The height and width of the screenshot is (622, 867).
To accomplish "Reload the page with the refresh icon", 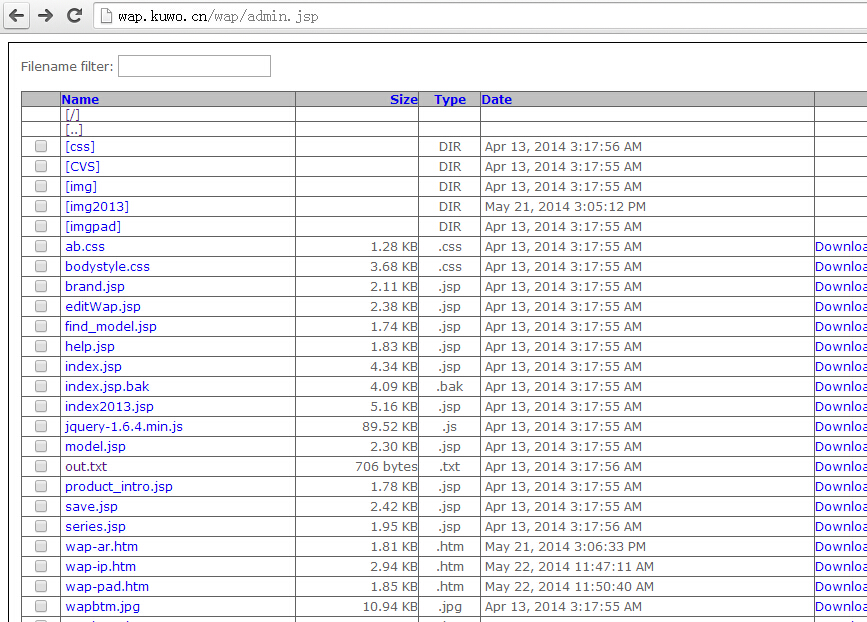I will coord(75,15).
